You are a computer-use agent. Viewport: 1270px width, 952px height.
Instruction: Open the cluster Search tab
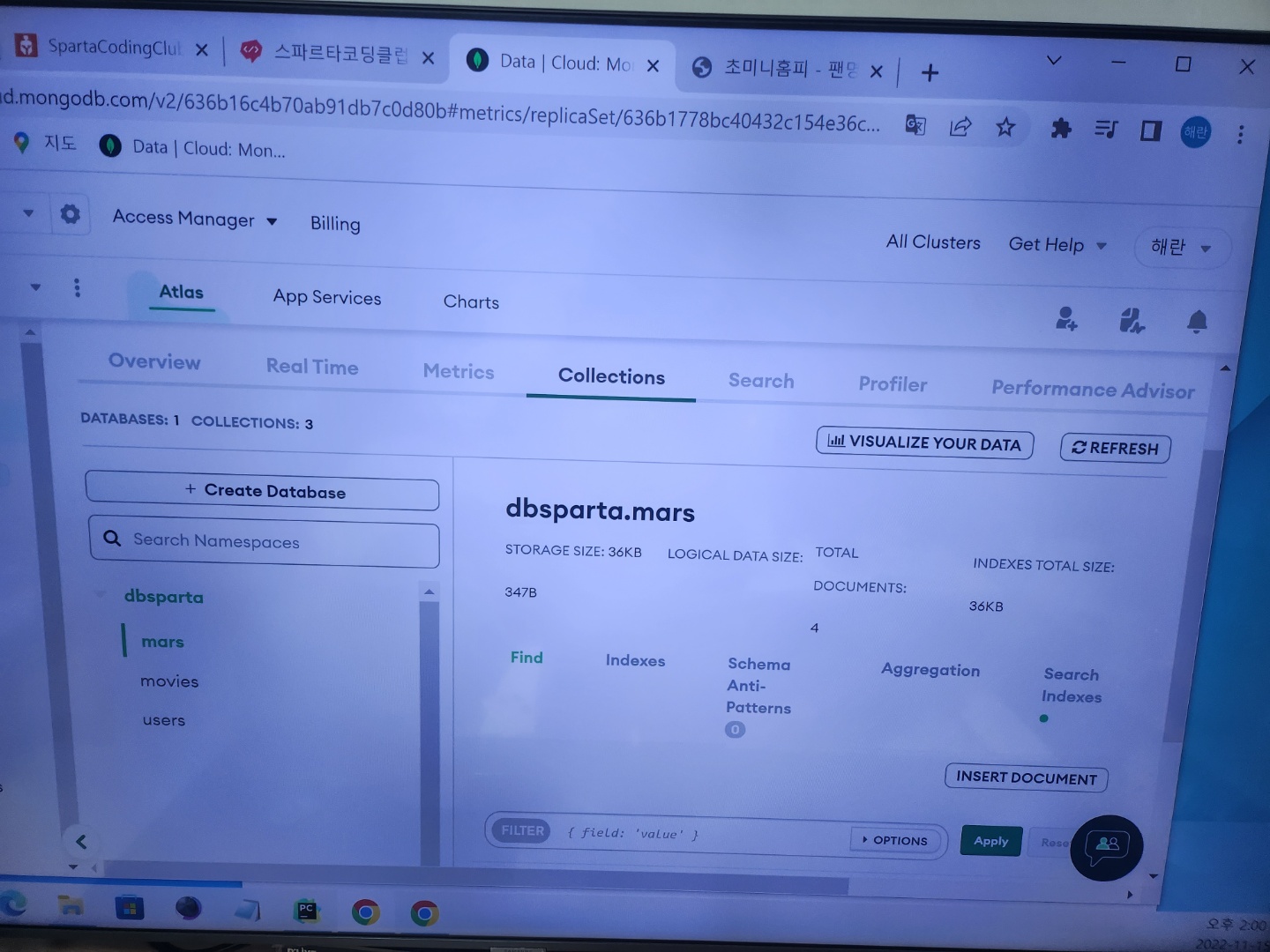click(761, 381)
